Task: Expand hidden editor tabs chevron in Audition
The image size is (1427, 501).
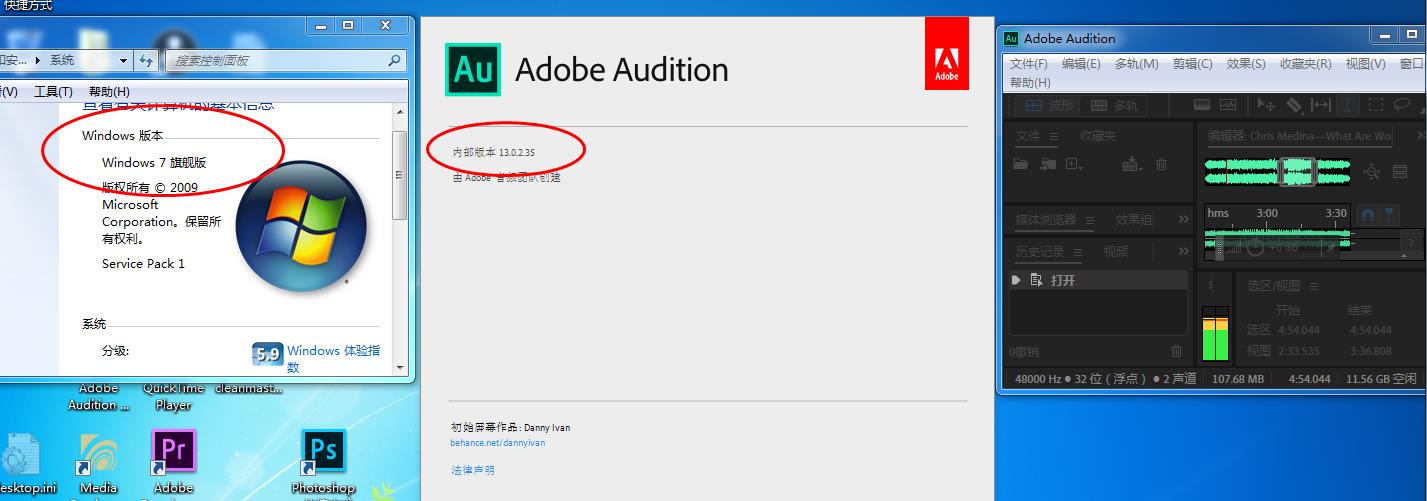Action: click(1421, 136)
